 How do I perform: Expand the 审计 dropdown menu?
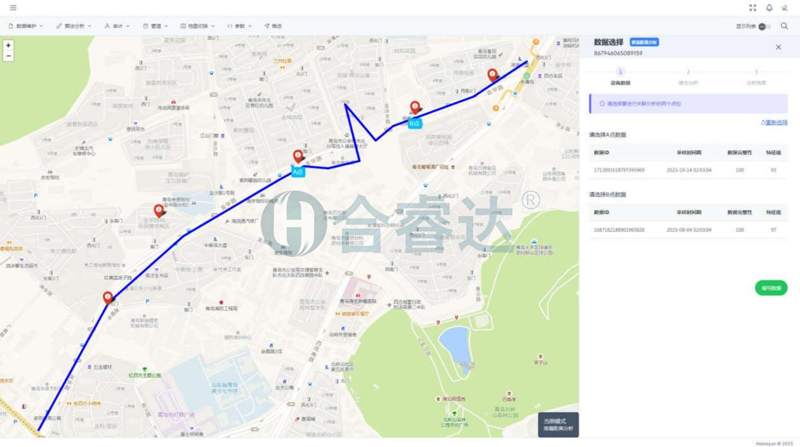(x=117, y=26)
